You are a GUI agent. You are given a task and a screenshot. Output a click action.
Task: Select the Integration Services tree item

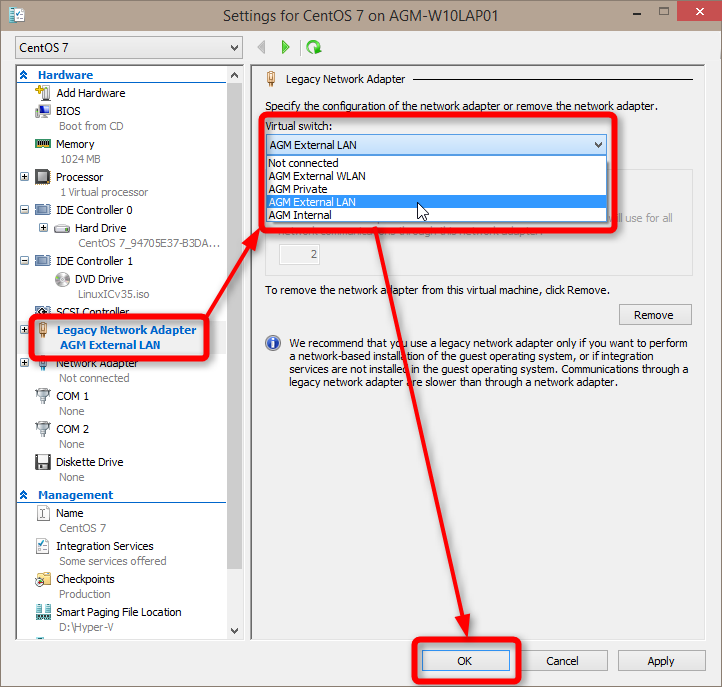(x=105, y=546)
